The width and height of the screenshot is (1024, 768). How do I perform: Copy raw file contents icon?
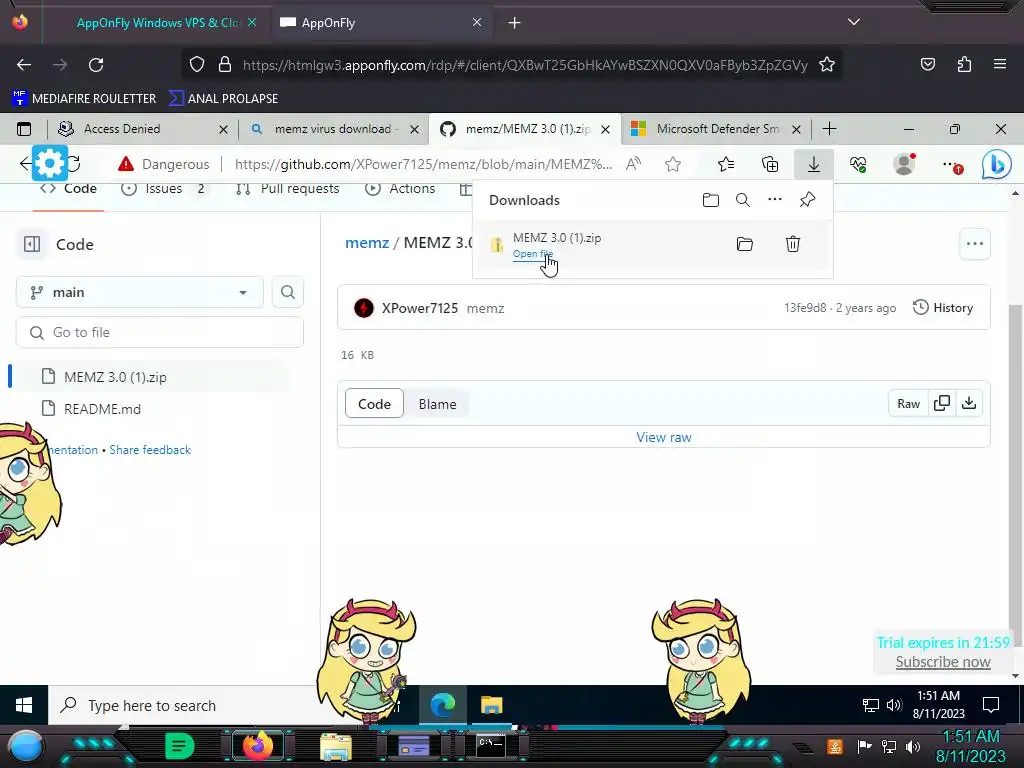tap(942, 404)
